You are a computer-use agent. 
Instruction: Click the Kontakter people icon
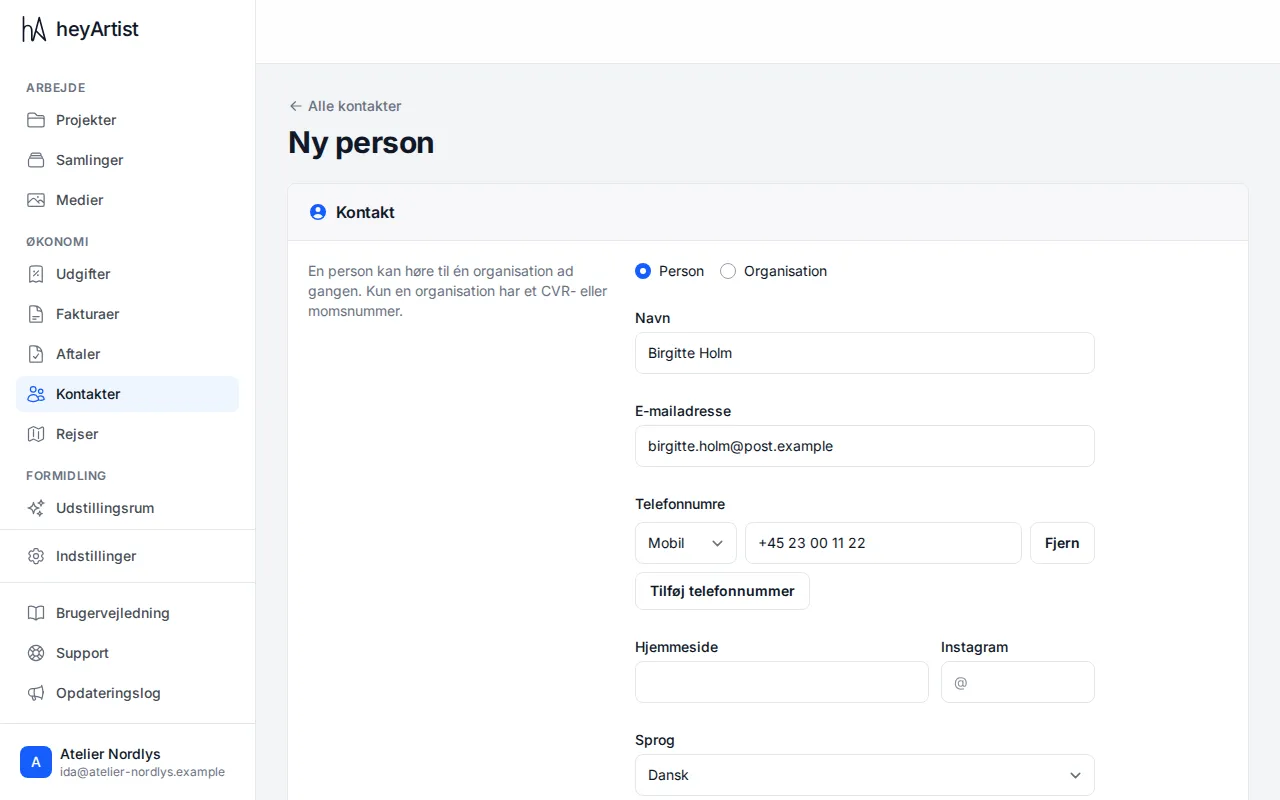click(x=36, y=394)
